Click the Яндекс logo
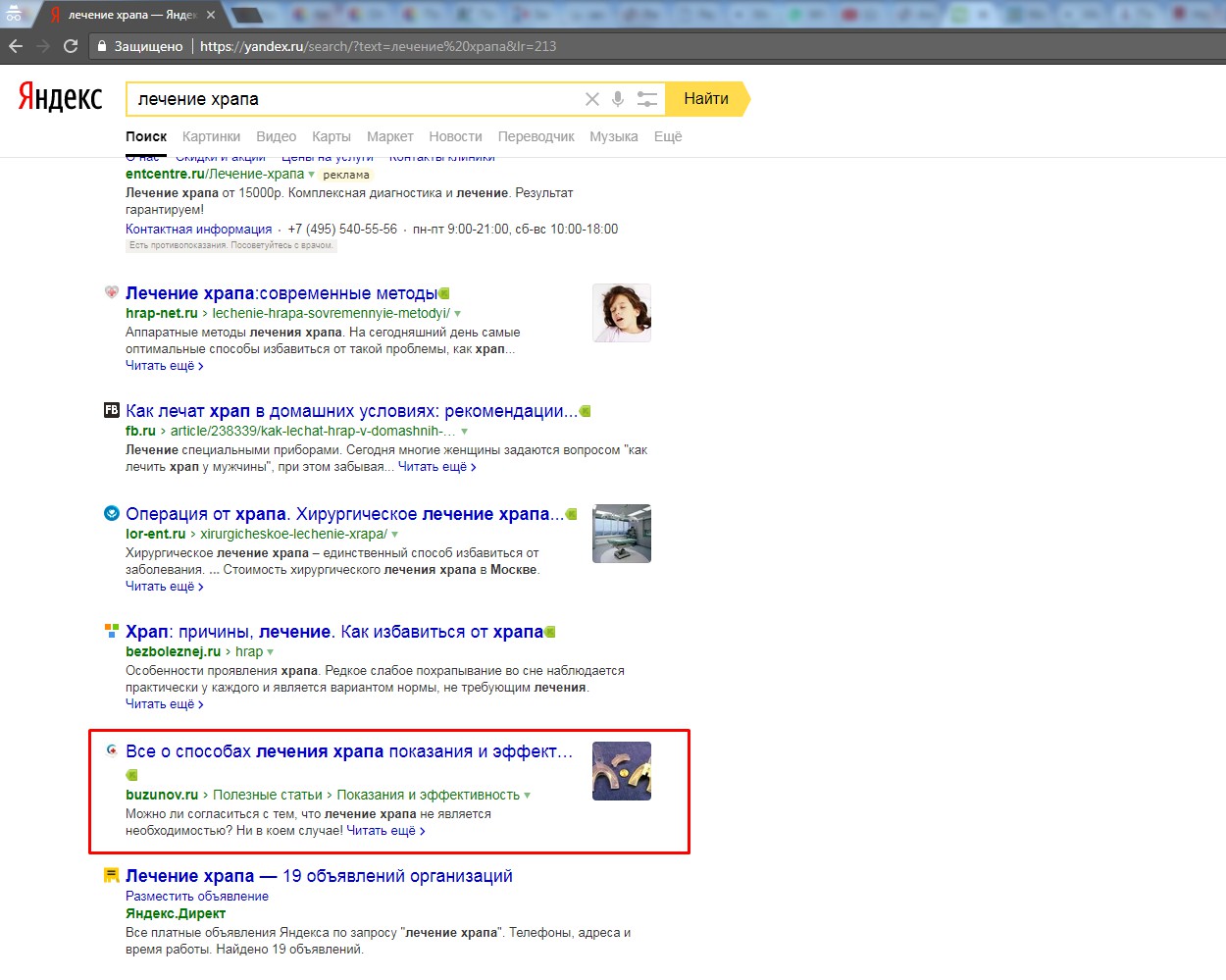This screenshot has width=1226, height=980. (x=60, y=97)
